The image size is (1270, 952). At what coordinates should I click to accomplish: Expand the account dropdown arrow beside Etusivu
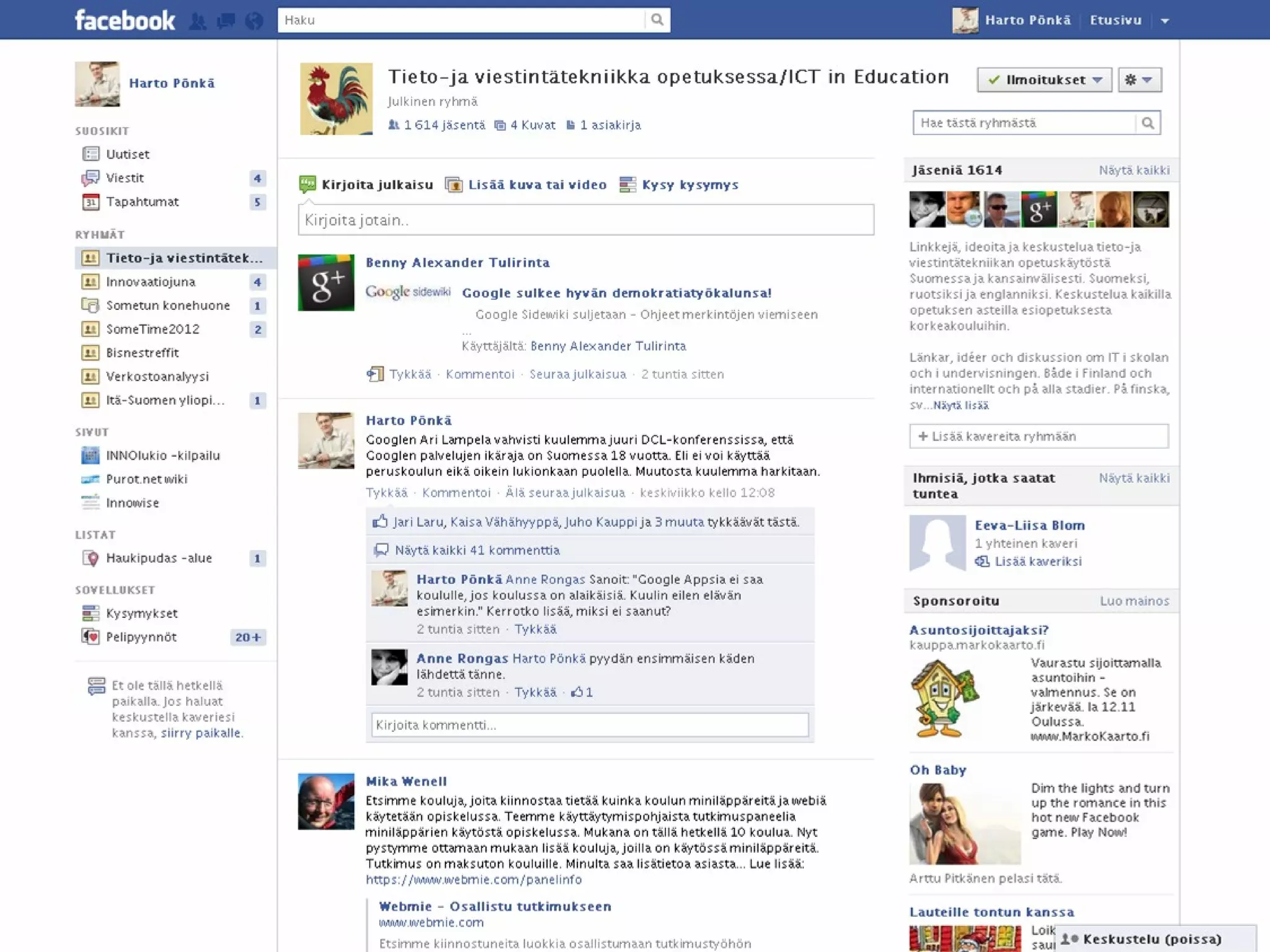pos(1165,21)
